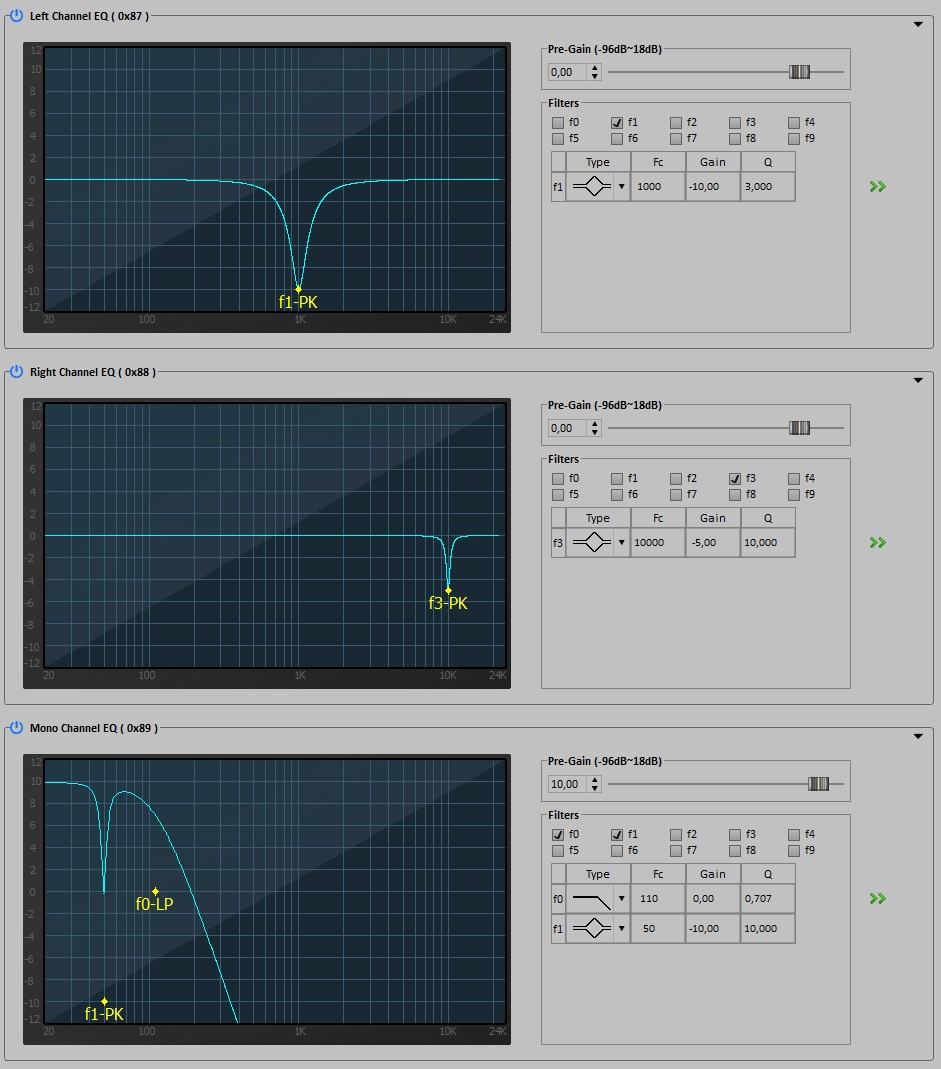The height and width of the screenshot is (1069, 941).
Task: Disable f0 filter in Mono Channel EQ
Action: coord(558,834)
